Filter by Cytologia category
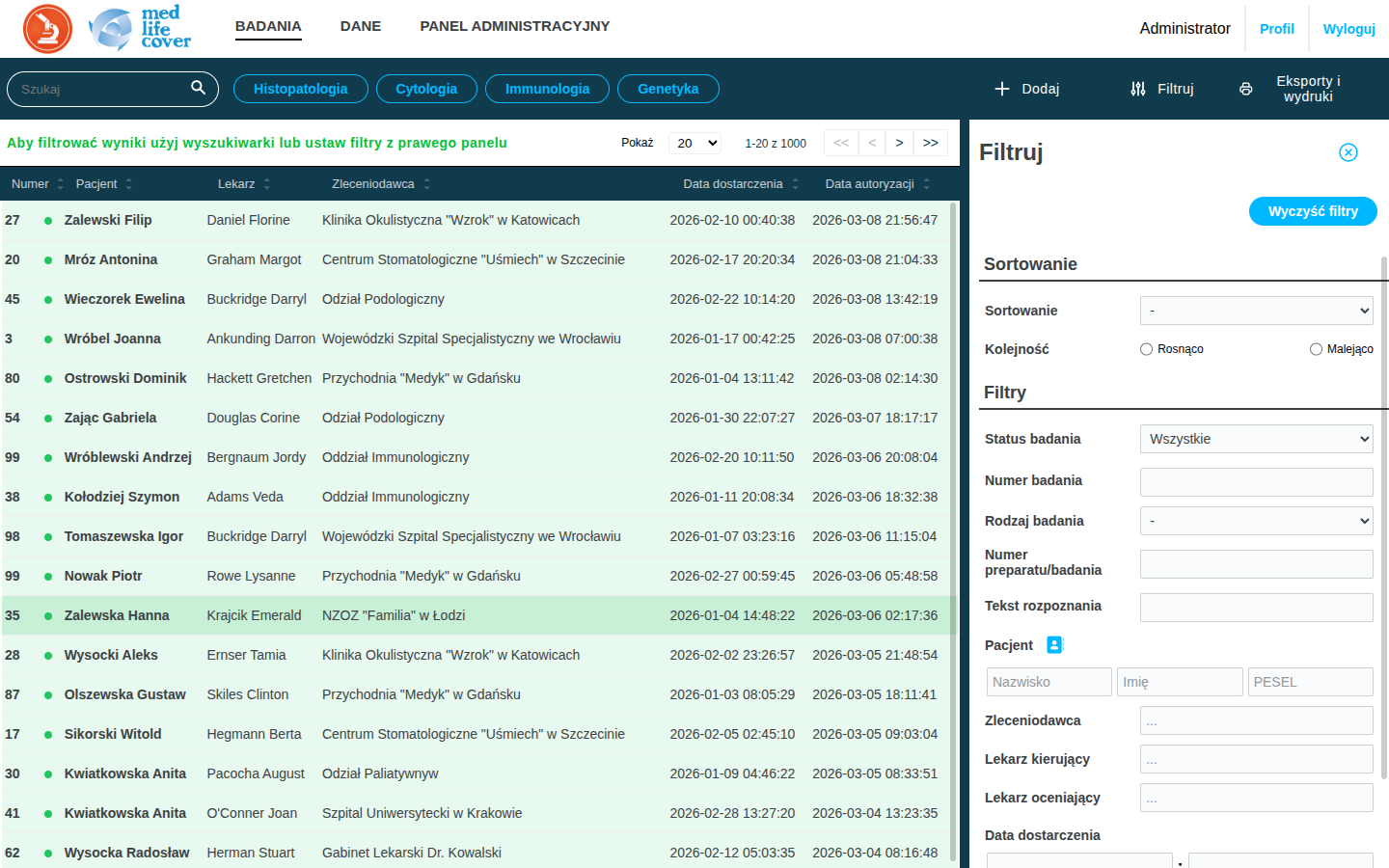 426,89
